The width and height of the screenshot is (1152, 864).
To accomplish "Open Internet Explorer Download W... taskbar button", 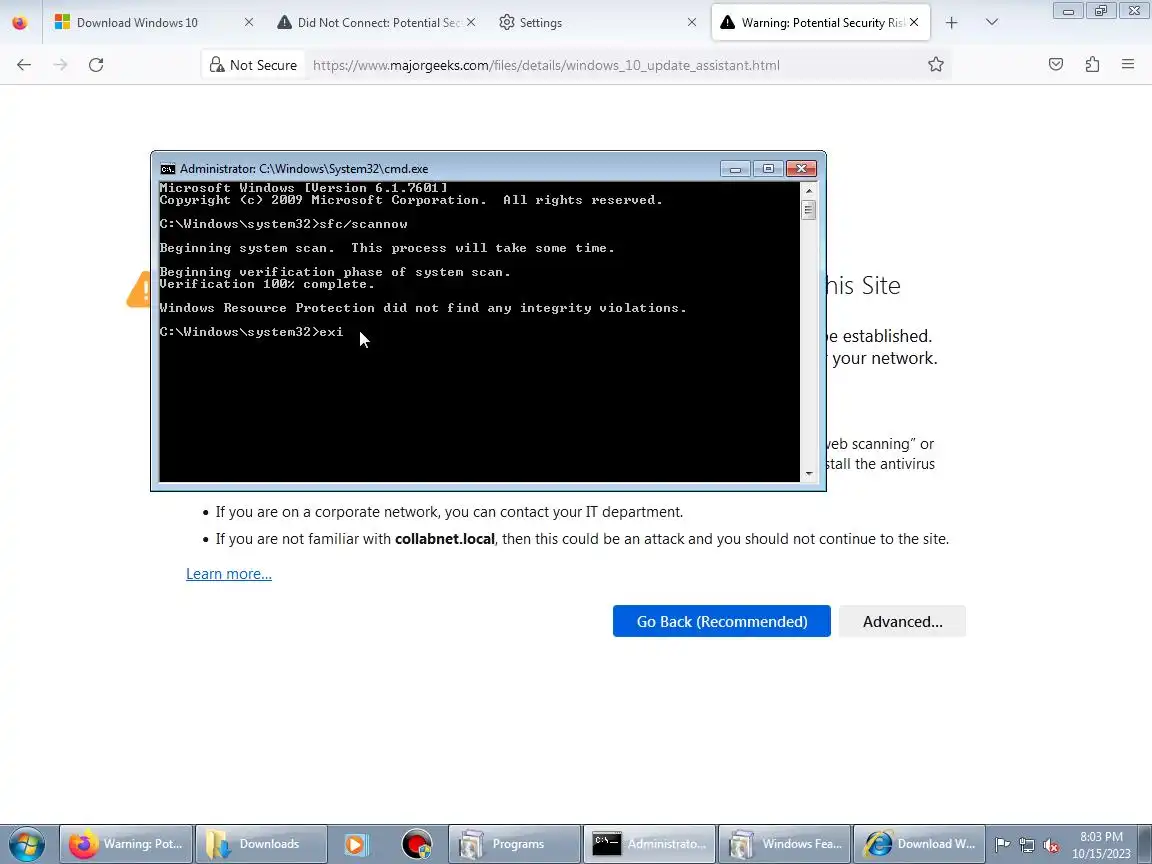I will point(919,844).
